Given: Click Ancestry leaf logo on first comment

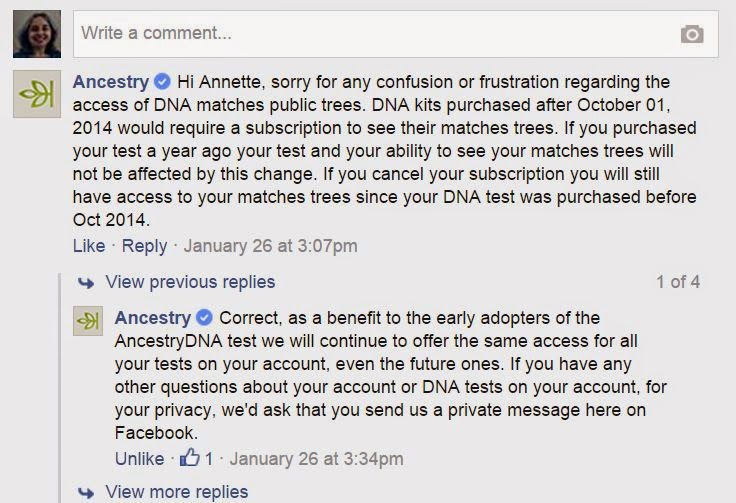Looking at the screenshot, I should [x=36, y=95].
